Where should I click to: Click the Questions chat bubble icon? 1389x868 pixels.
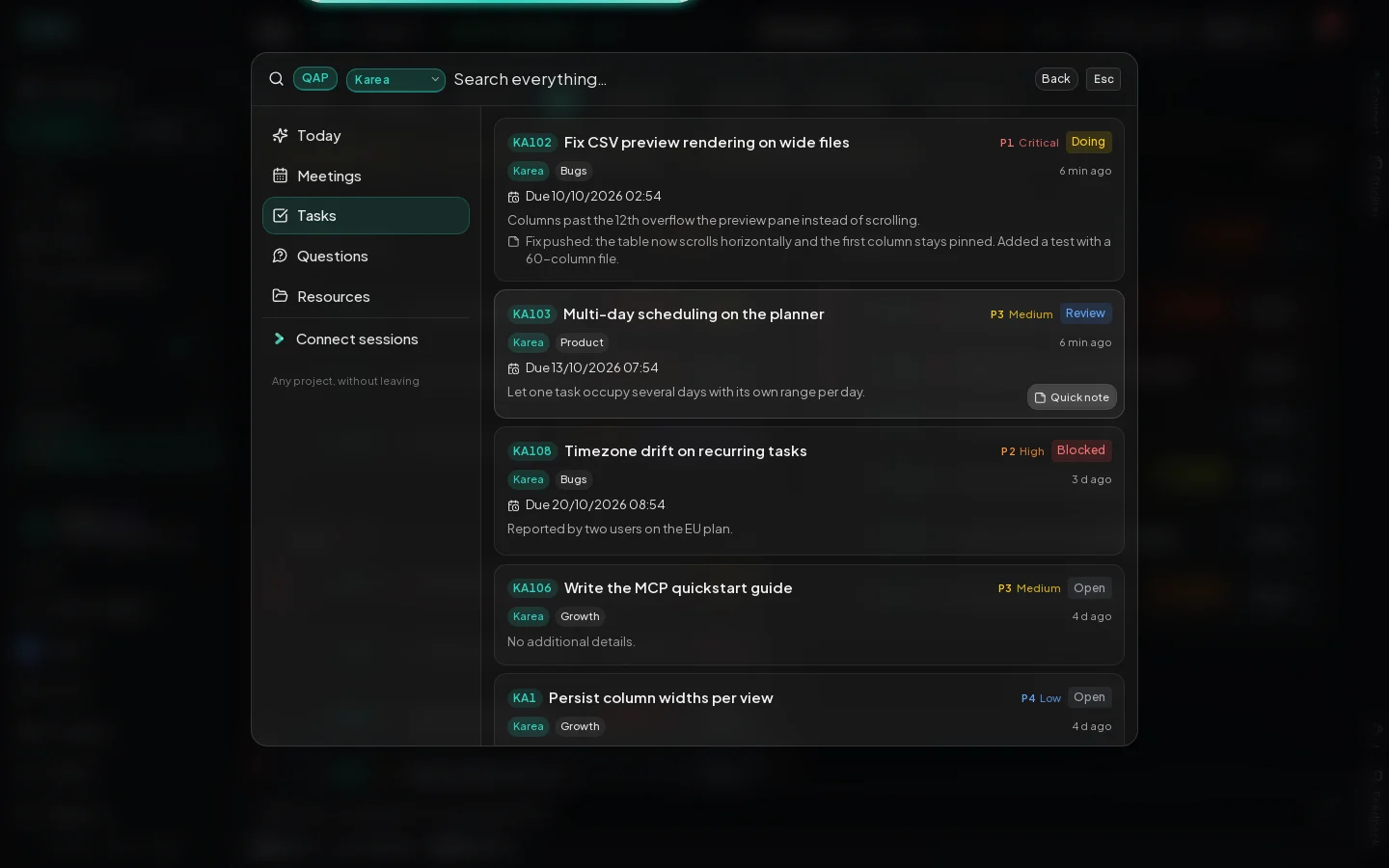point(280,256)
